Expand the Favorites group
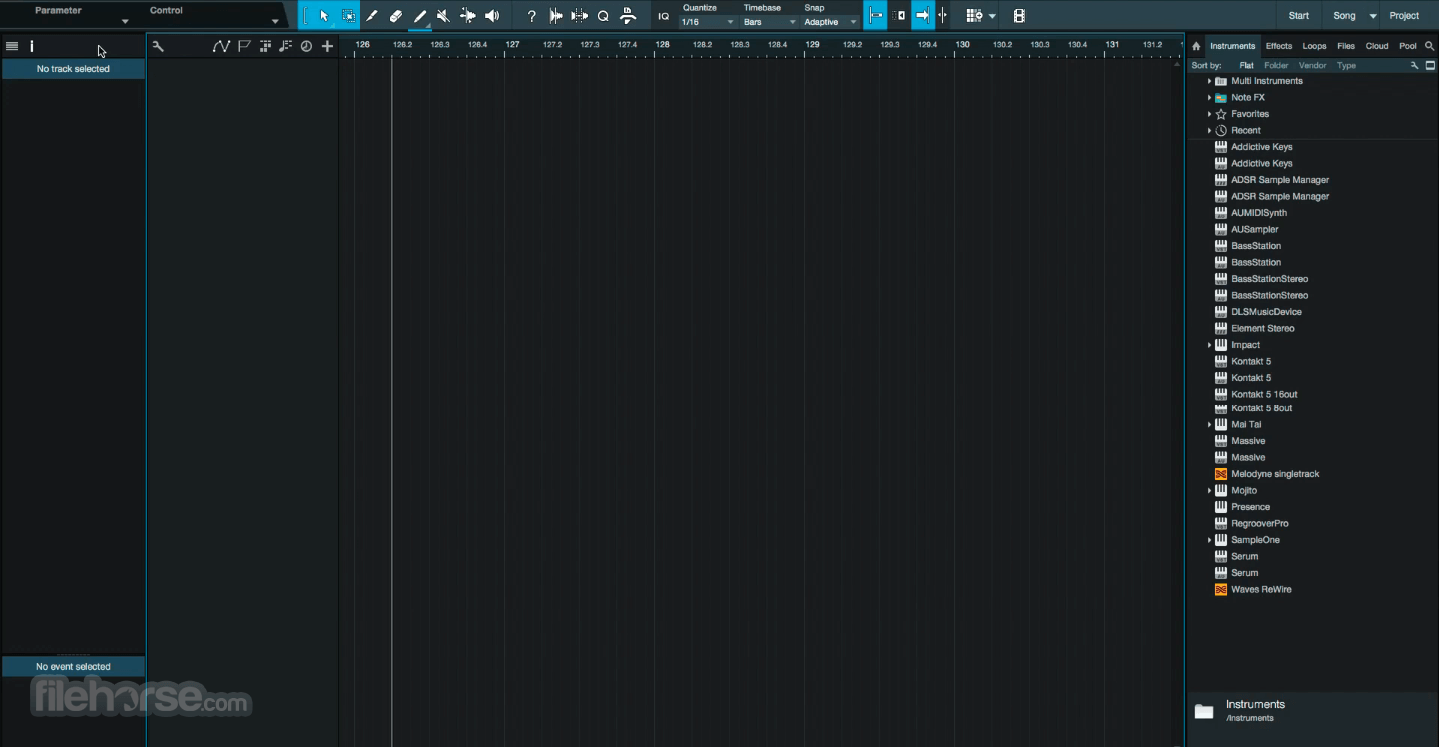 1209,114
